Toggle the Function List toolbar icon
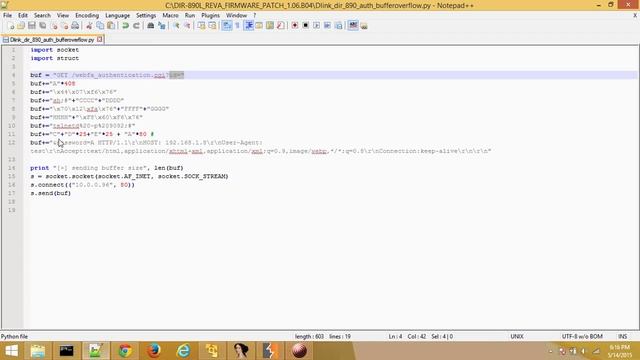Viewport: 640px width, 360px height. (280, 26)
